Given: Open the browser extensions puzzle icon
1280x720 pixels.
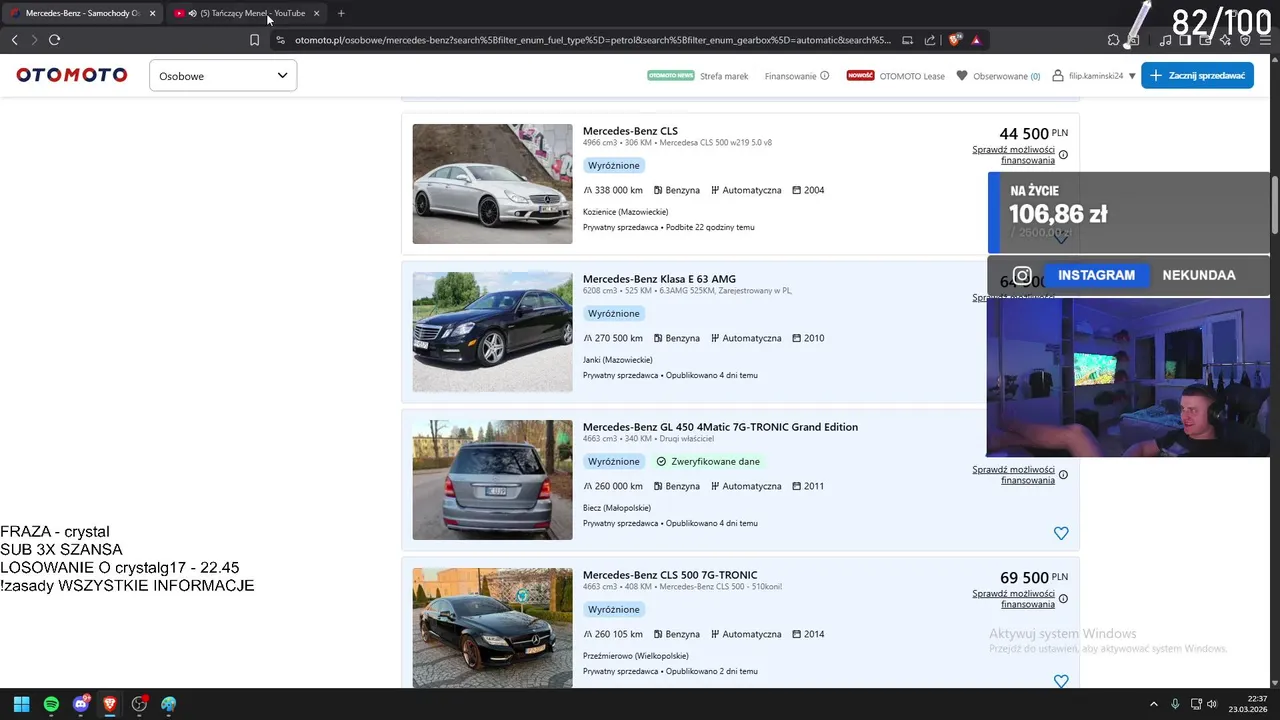Looking at the screenshot, I should 1113,40.
